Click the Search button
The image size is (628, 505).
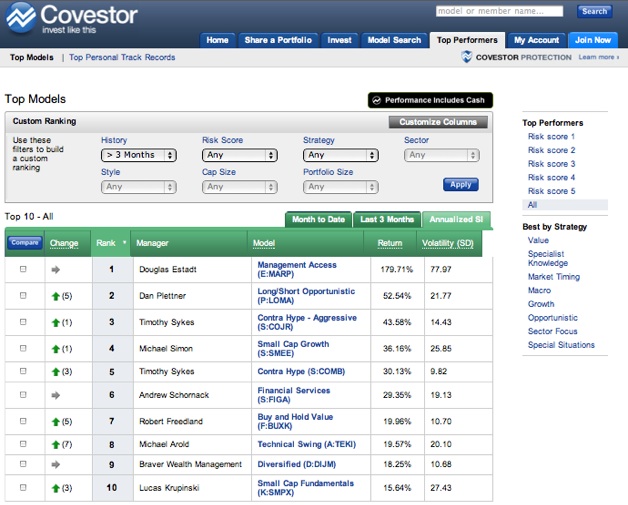[594, 11]
